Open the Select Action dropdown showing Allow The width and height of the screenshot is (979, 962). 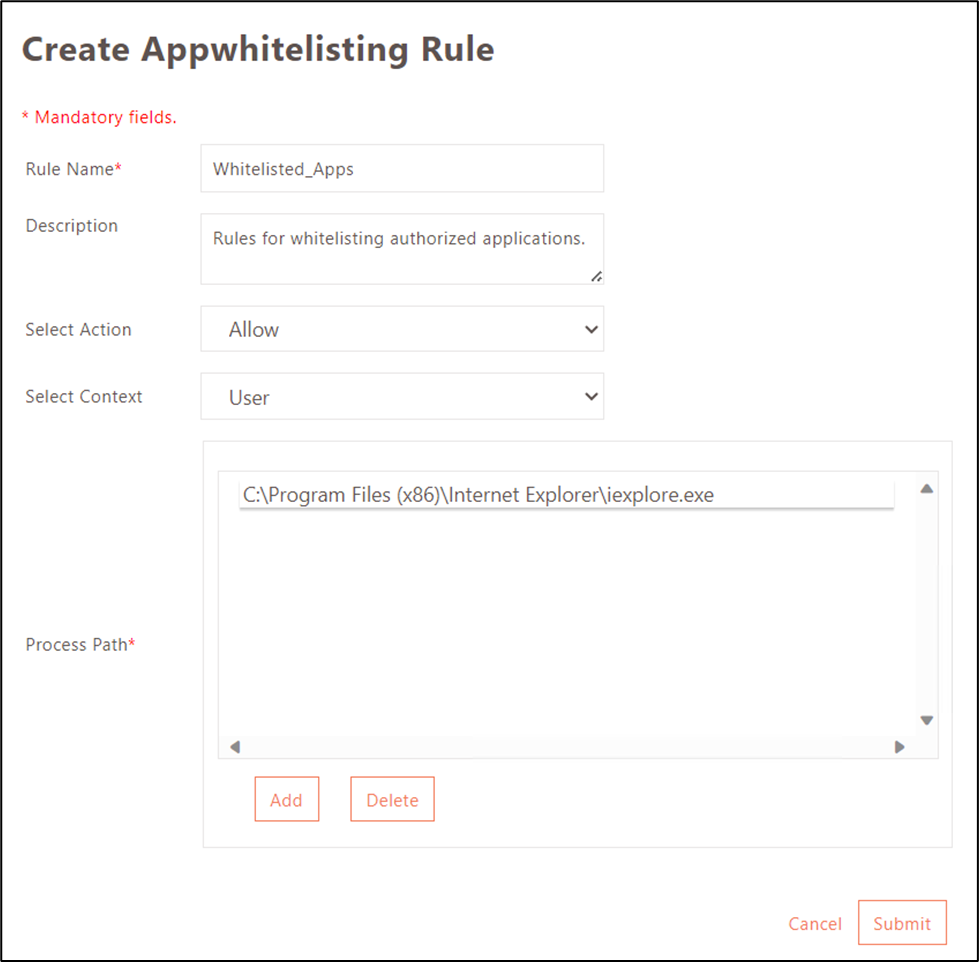402,329
